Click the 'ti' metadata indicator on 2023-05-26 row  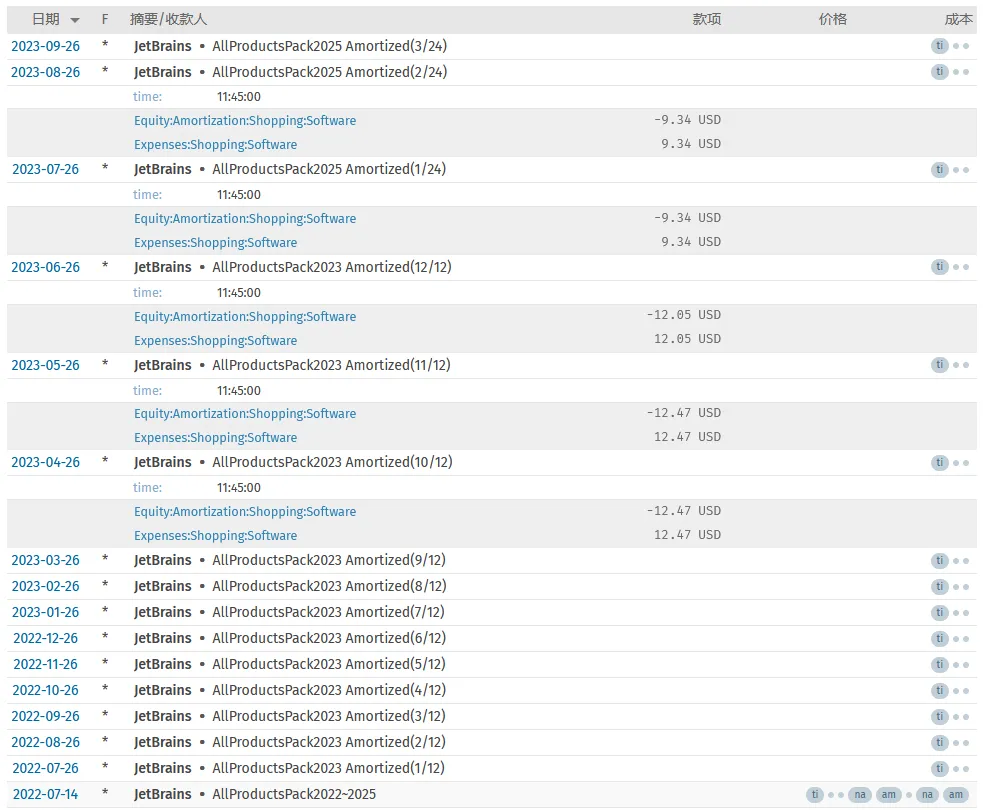(x=939, y=365)
